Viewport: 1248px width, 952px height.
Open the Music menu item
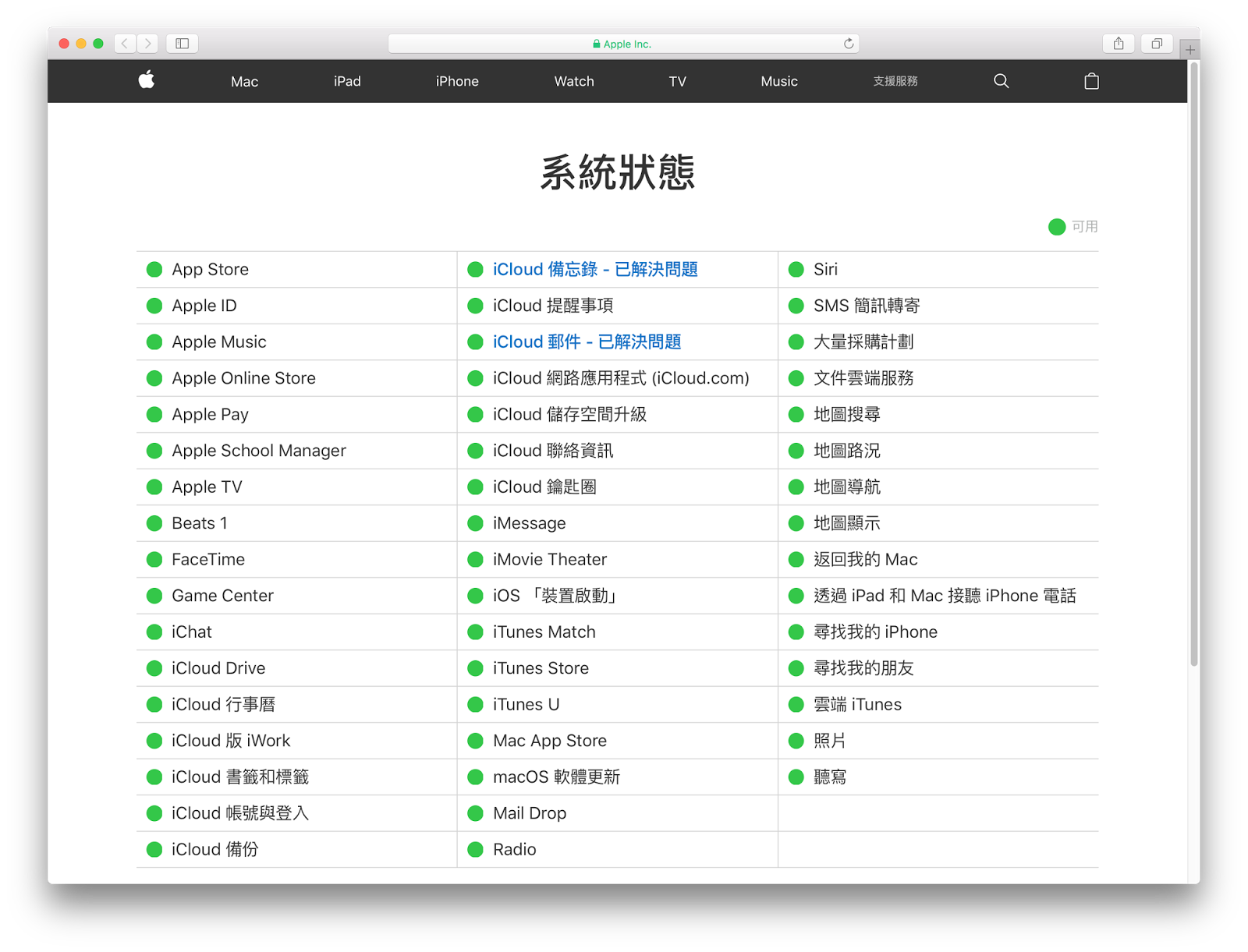pos(779,81)
